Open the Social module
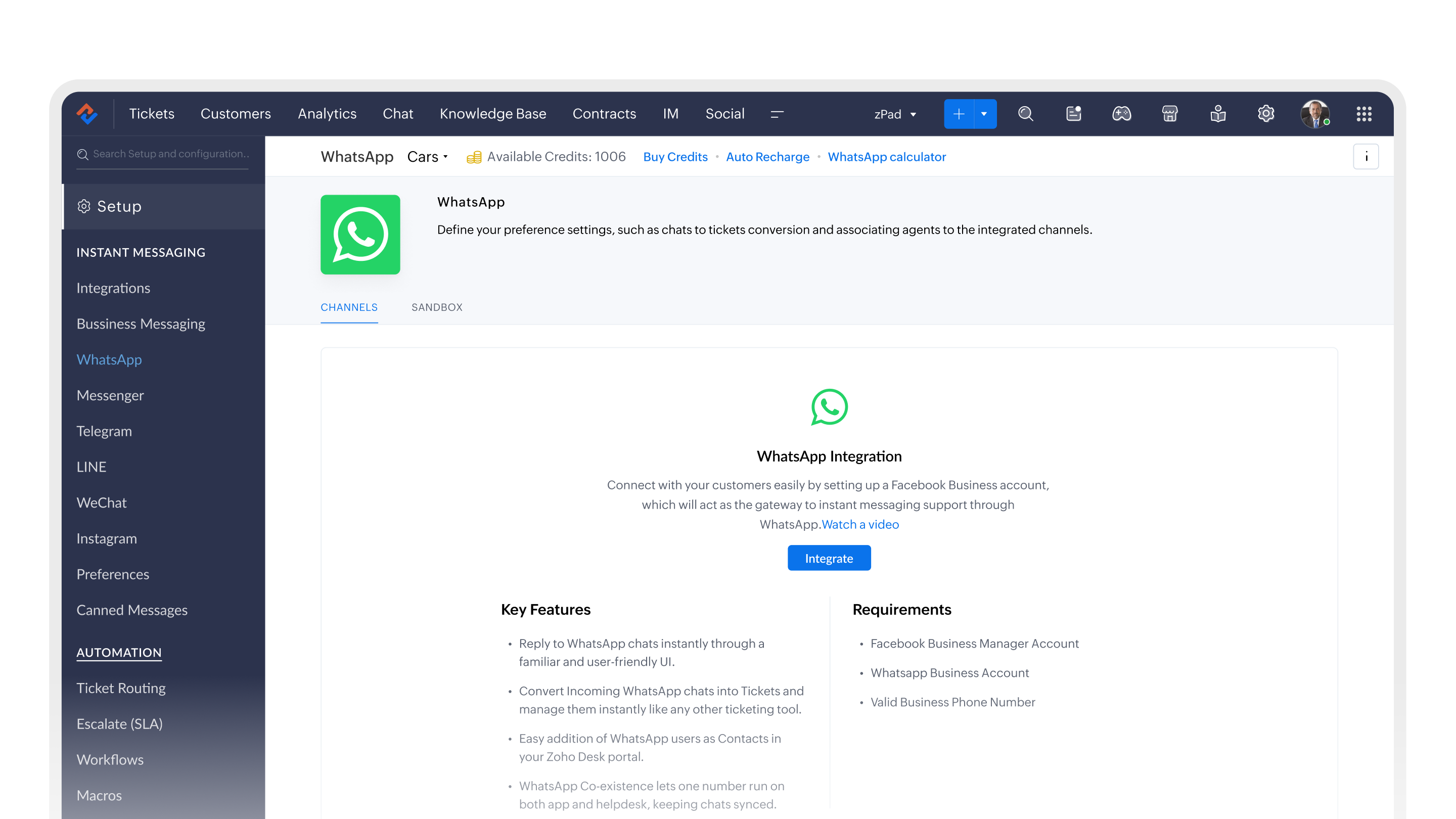Screen dimensions: 1456x819 pos(724,114)
